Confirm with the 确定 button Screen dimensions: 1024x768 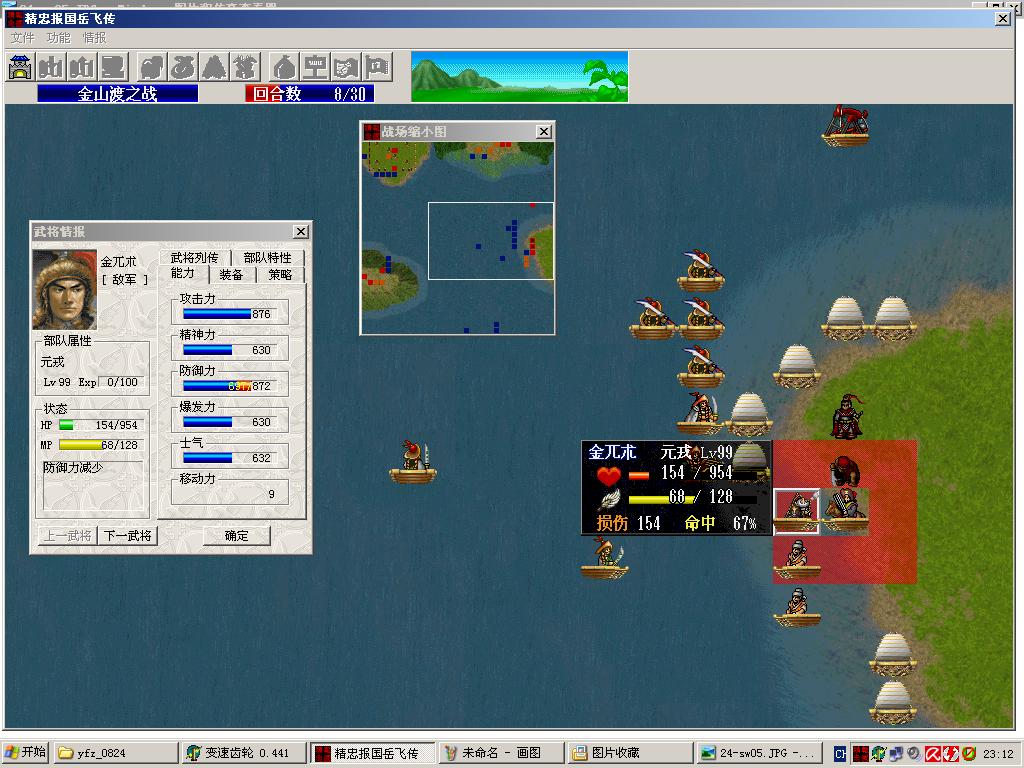pyautogui.click(x=236, y=536)
